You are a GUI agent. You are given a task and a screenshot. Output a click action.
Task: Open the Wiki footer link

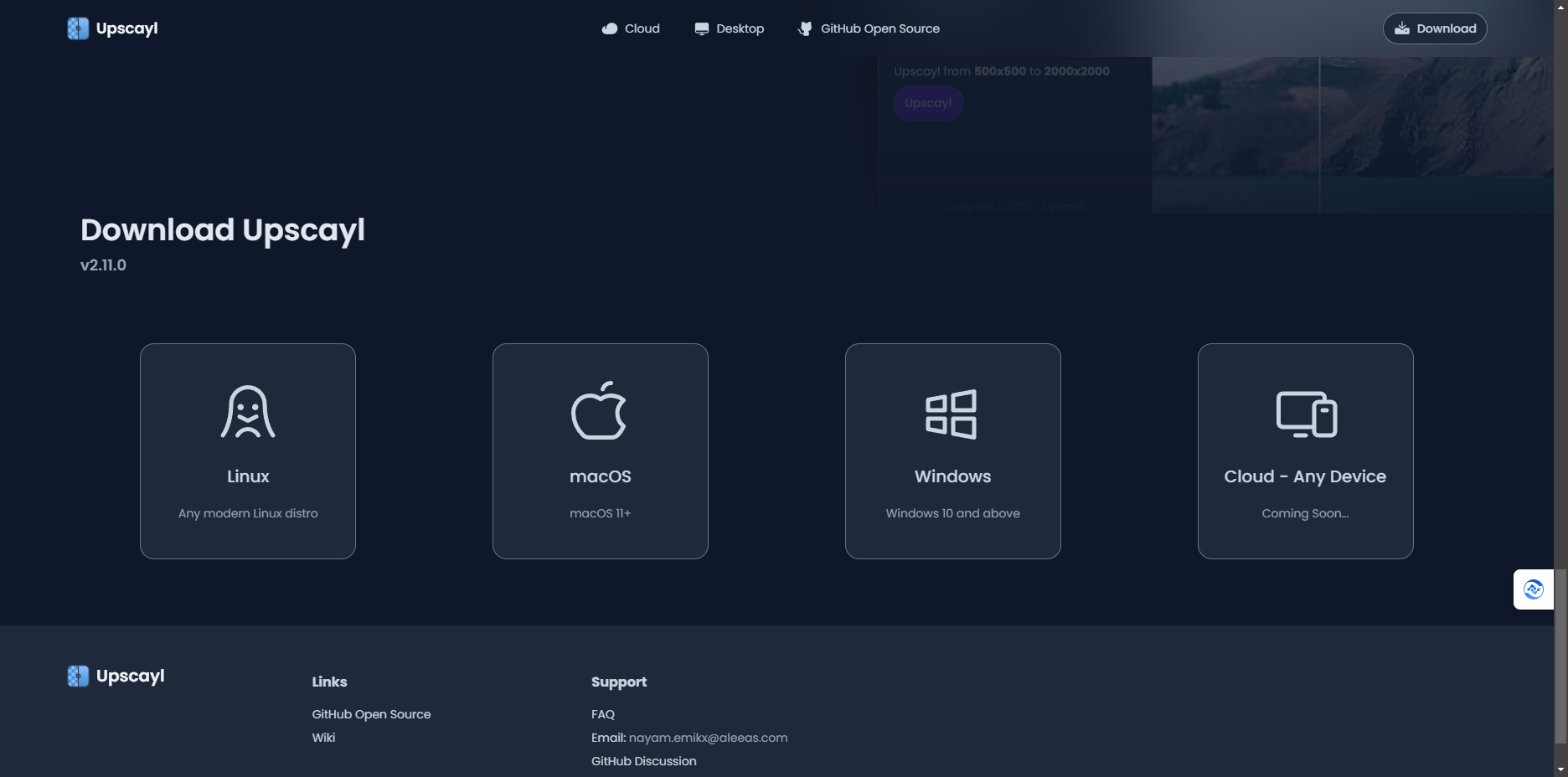tap(323, 738)
